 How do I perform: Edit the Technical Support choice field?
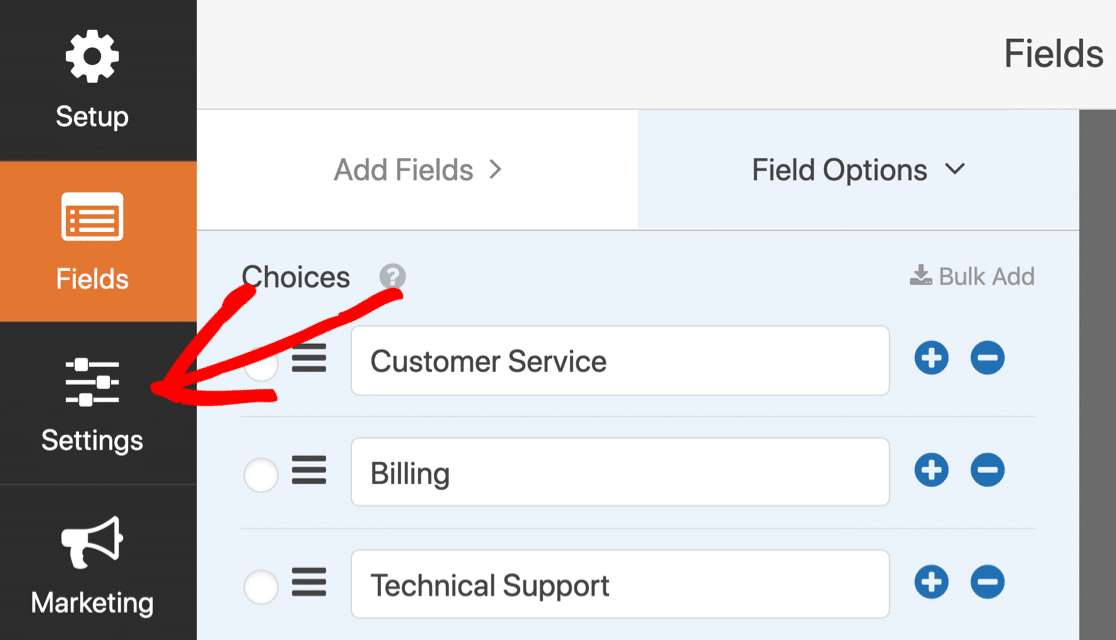point(620,584)
